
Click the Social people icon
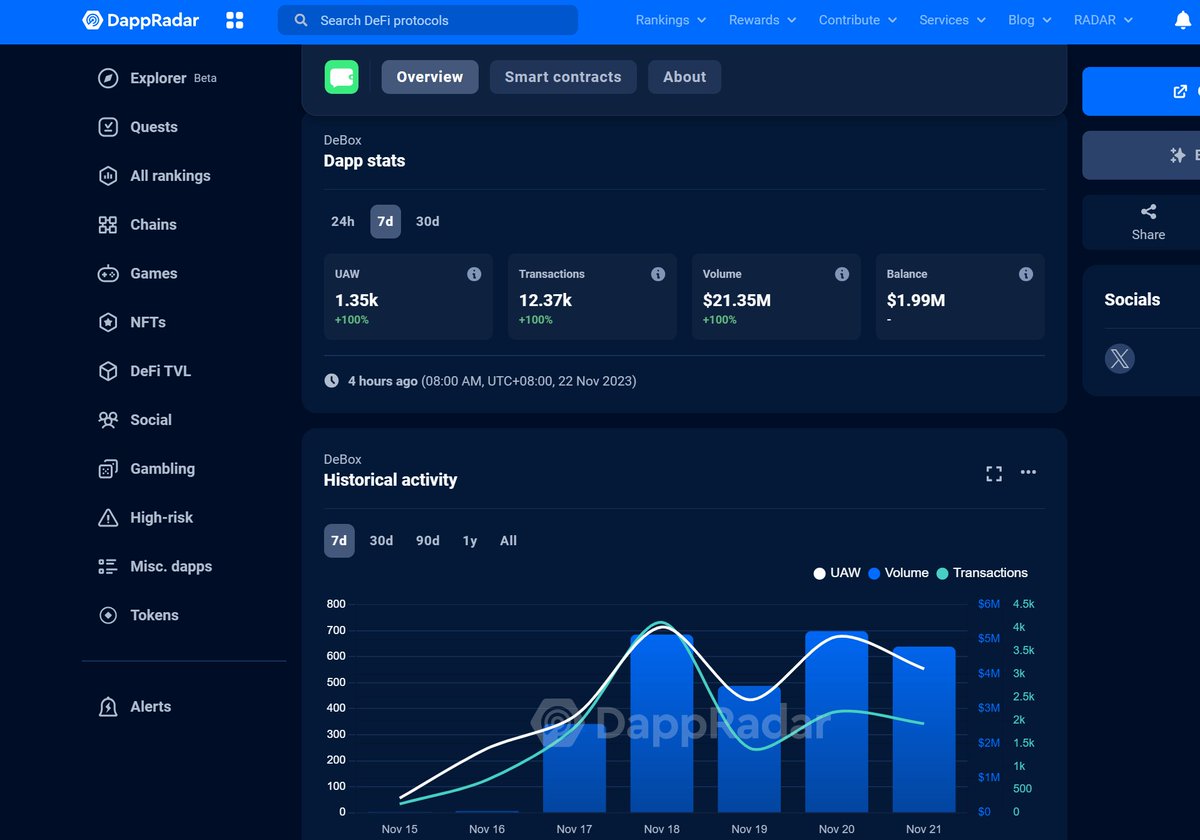(108, 420)
